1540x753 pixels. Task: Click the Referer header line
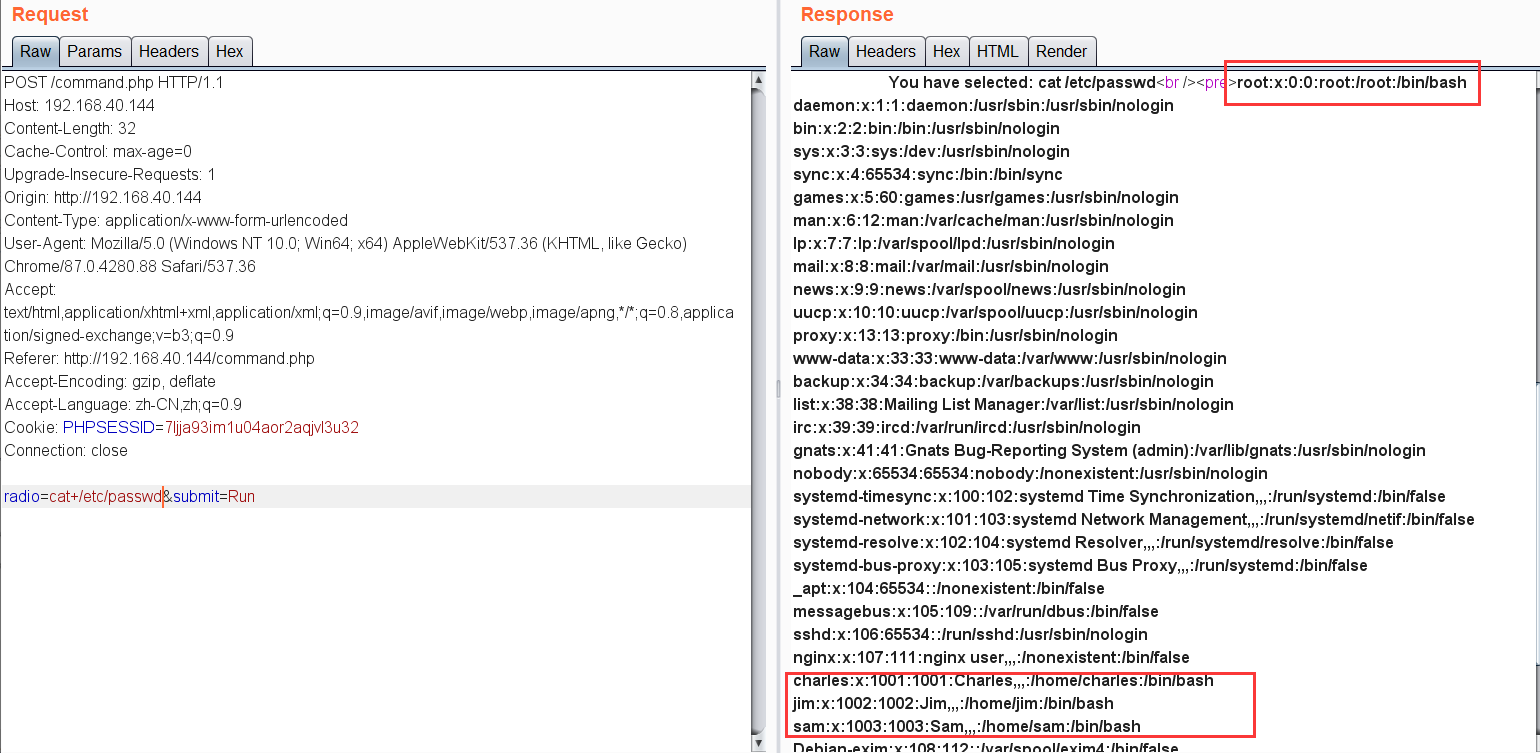pos(159,358)
